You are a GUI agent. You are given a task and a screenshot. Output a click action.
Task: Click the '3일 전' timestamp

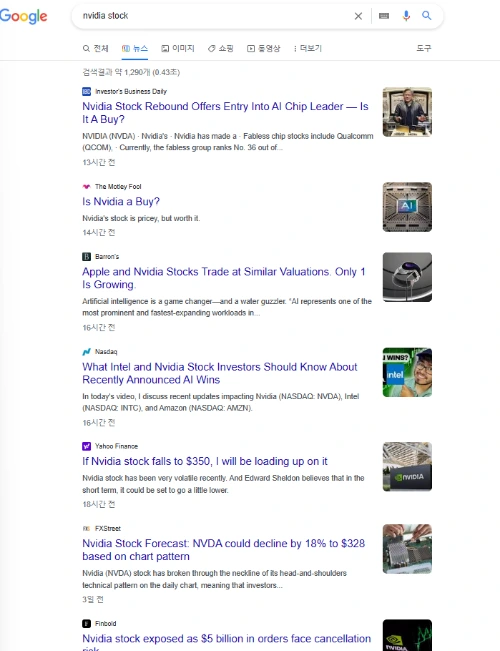point(93,600)
